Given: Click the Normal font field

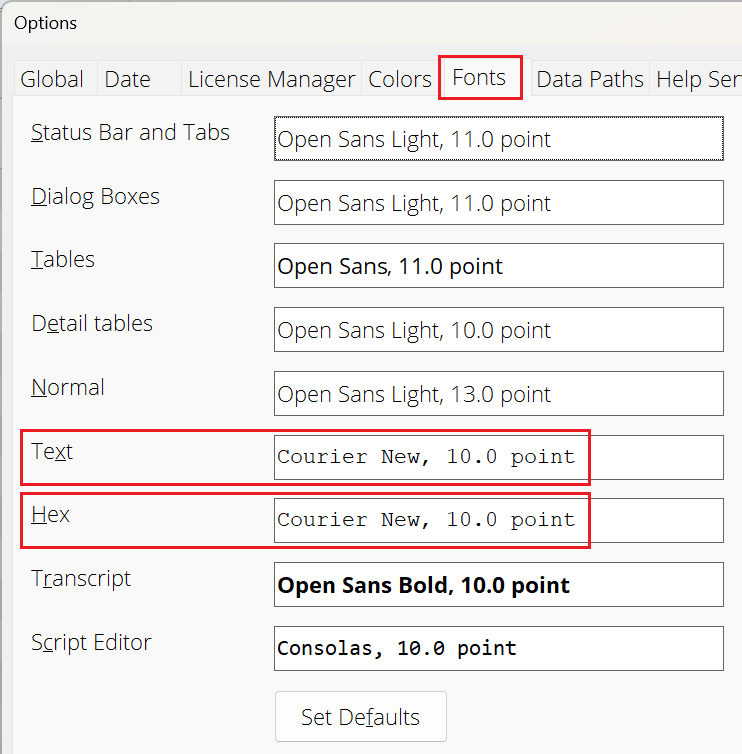Looking at the screenshot, I should (498, 394).
